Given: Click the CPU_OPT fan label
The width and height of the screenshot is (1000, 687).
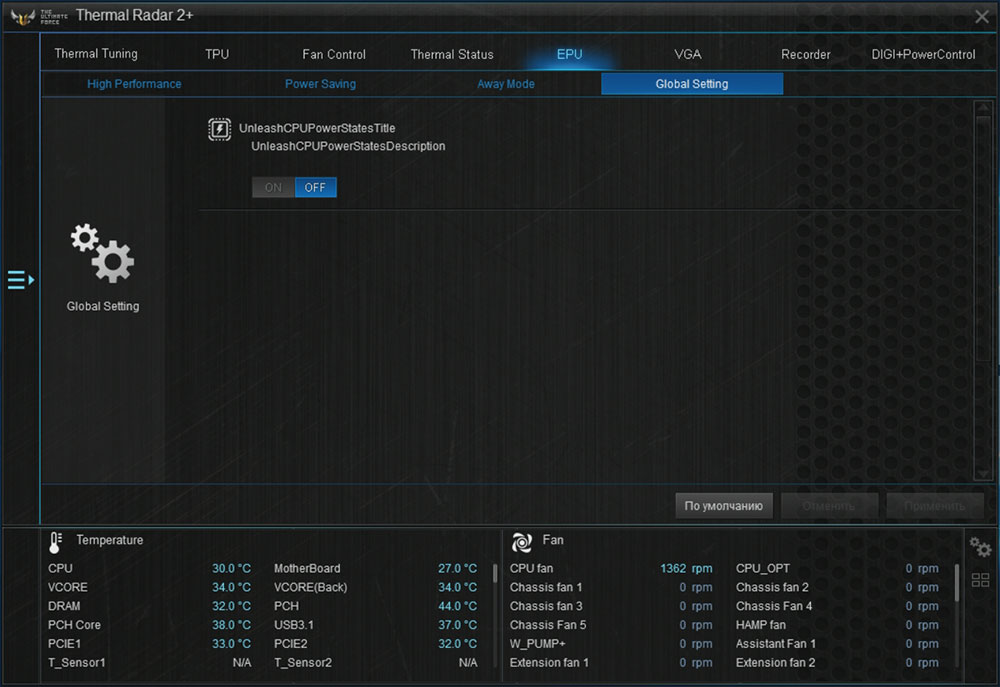Looking at the screenshot, I should [763, 568].
